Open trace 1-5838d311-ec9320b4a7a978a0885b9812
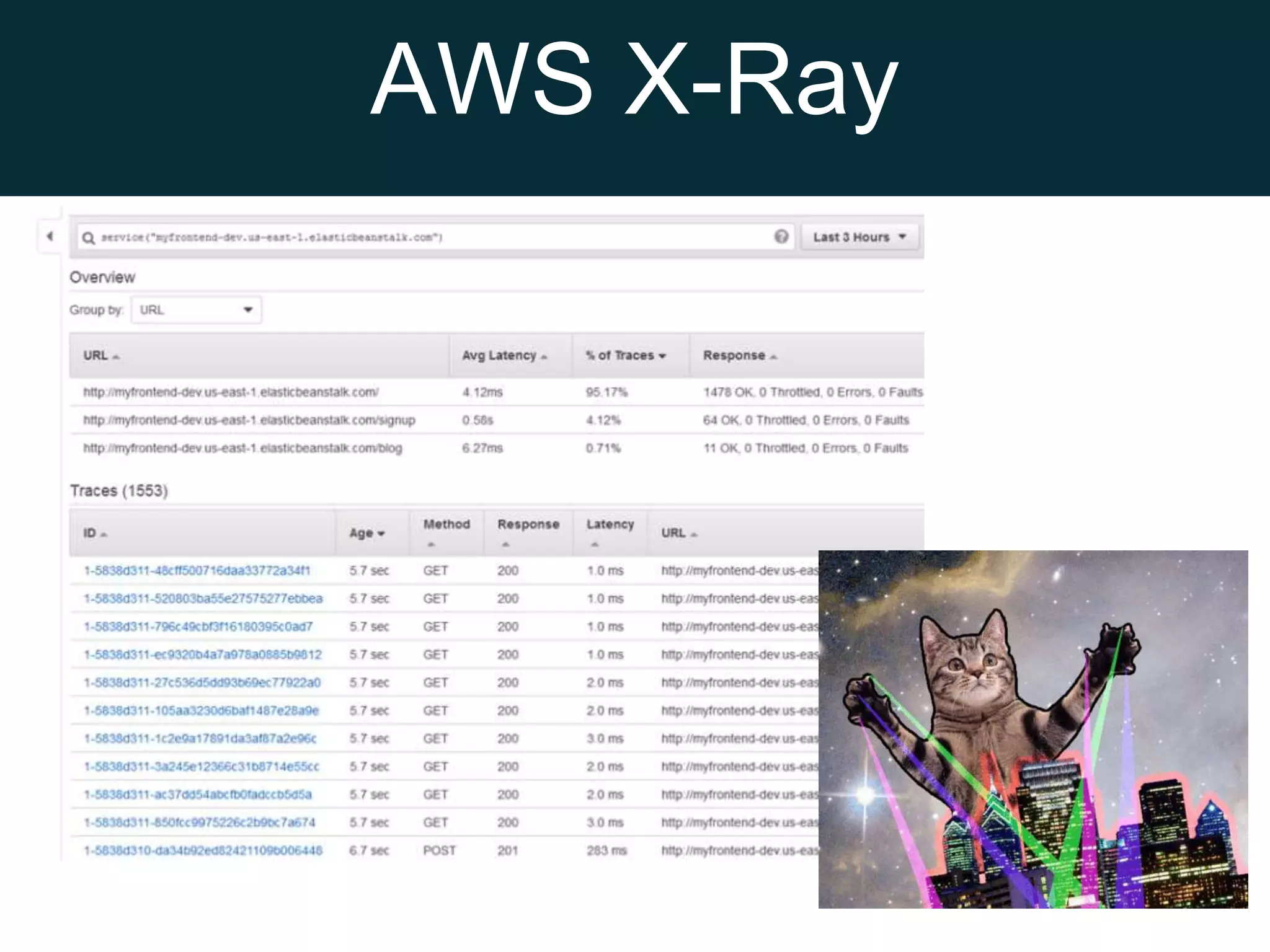This screenshot has height=952, width=1270. 202,654
